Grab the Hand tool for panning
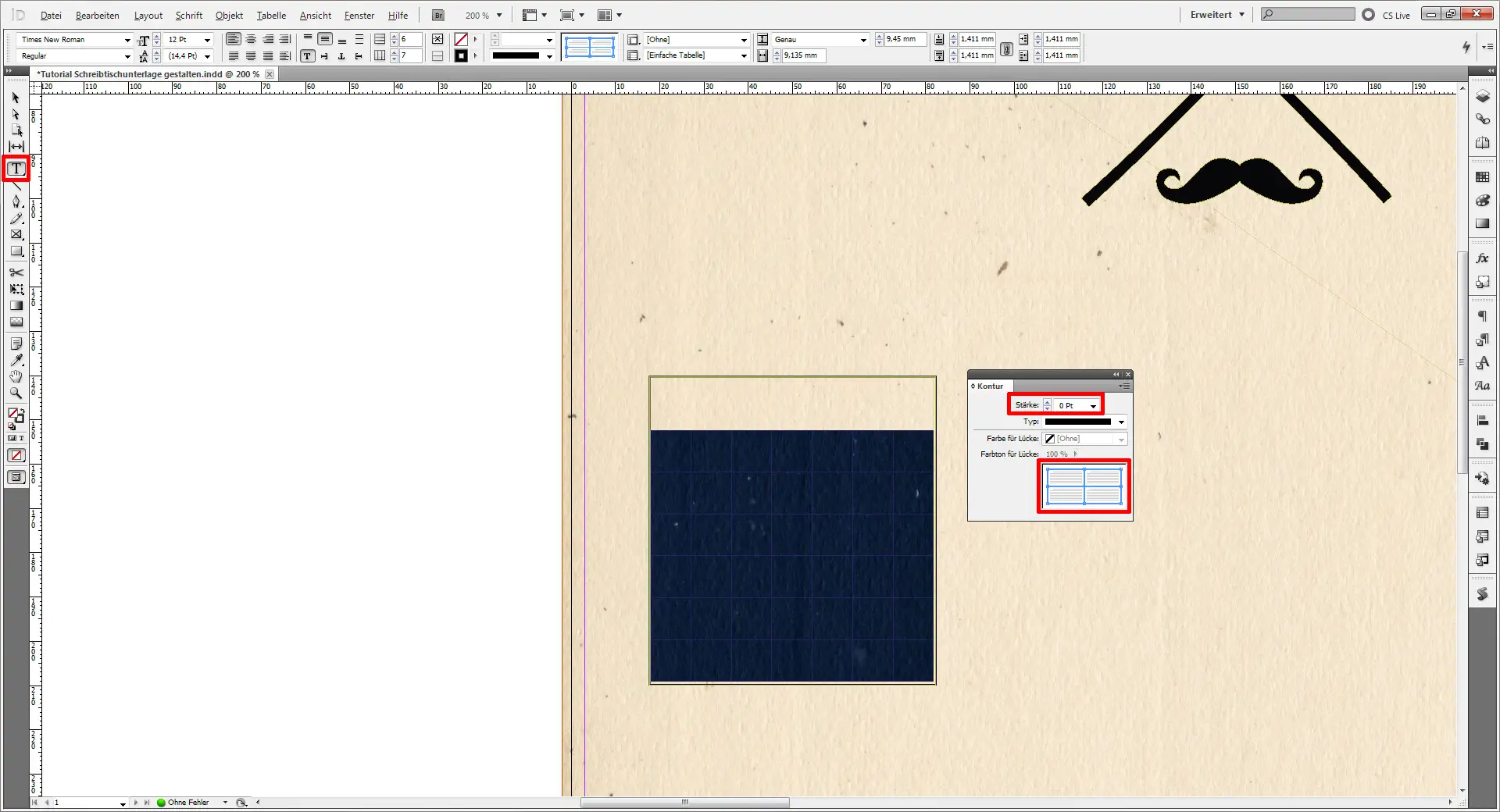Screen dimensions: 1500x812 [16, 376]
